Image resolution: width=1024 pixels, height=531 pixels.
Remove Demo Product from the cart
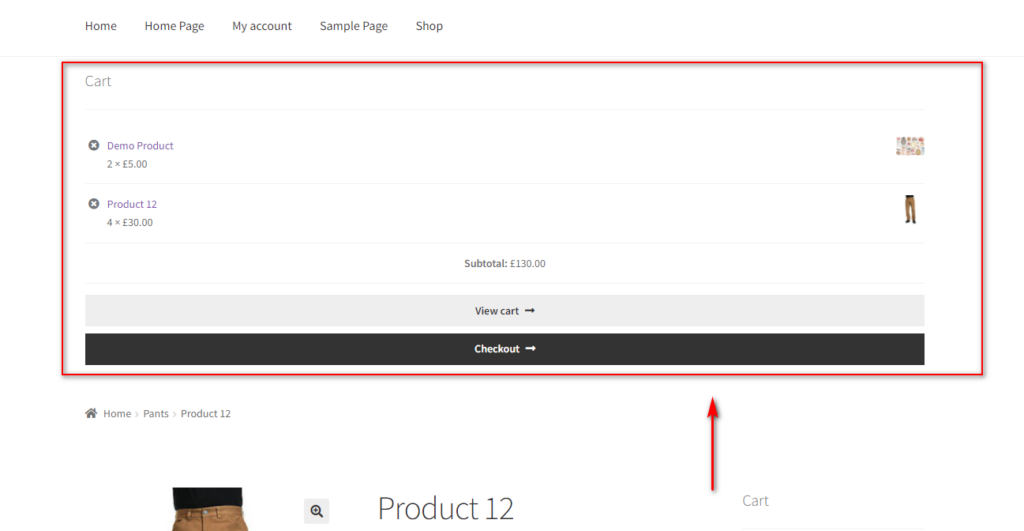click(94, 145)
